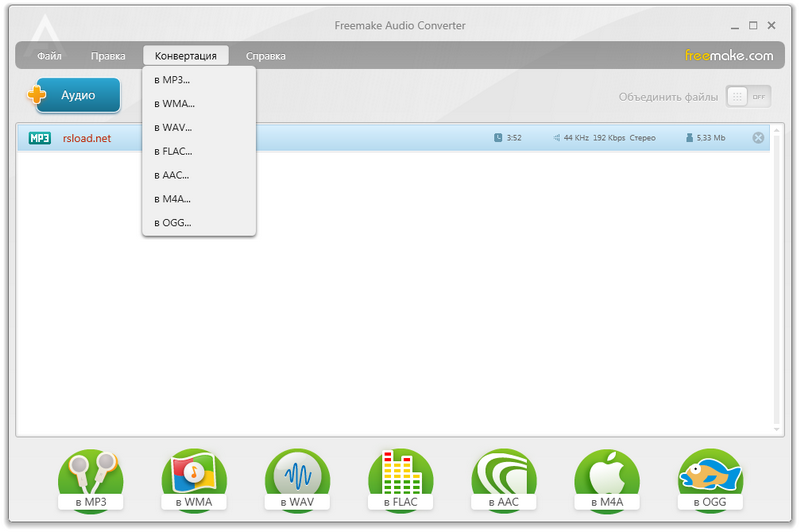Choose "в MP3..." from the dropdown menu

tap(199, 80)
